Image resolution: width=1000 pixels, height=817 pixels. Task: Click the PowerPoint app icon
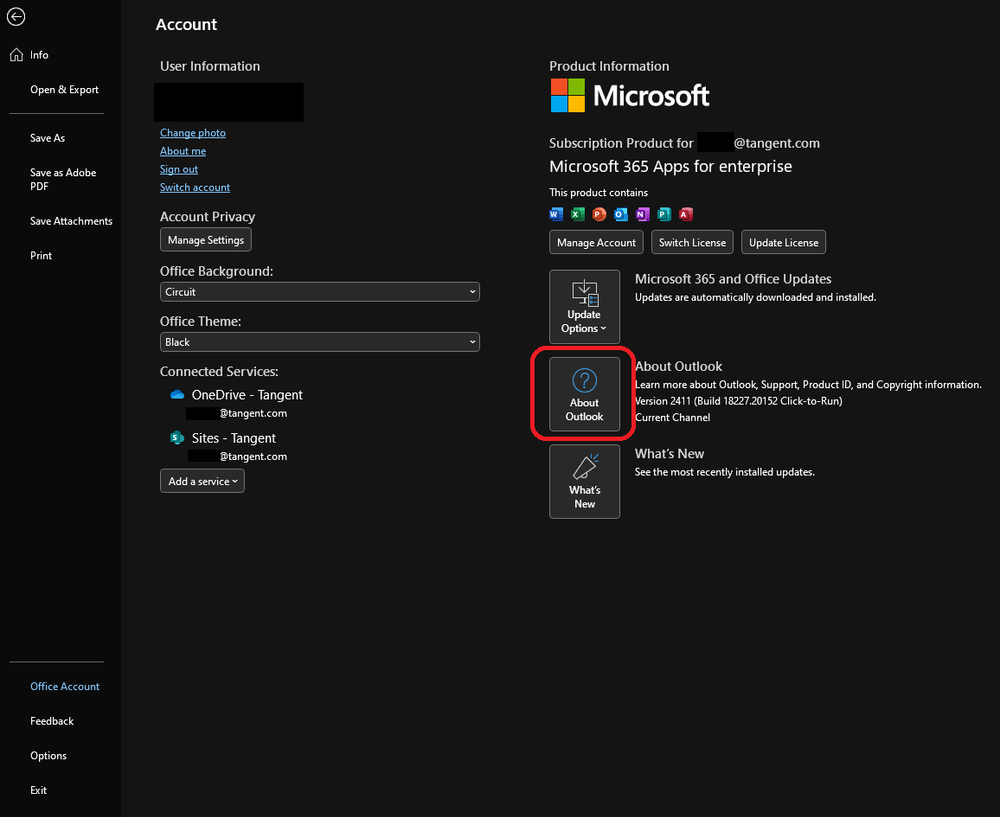click(599, 214)
